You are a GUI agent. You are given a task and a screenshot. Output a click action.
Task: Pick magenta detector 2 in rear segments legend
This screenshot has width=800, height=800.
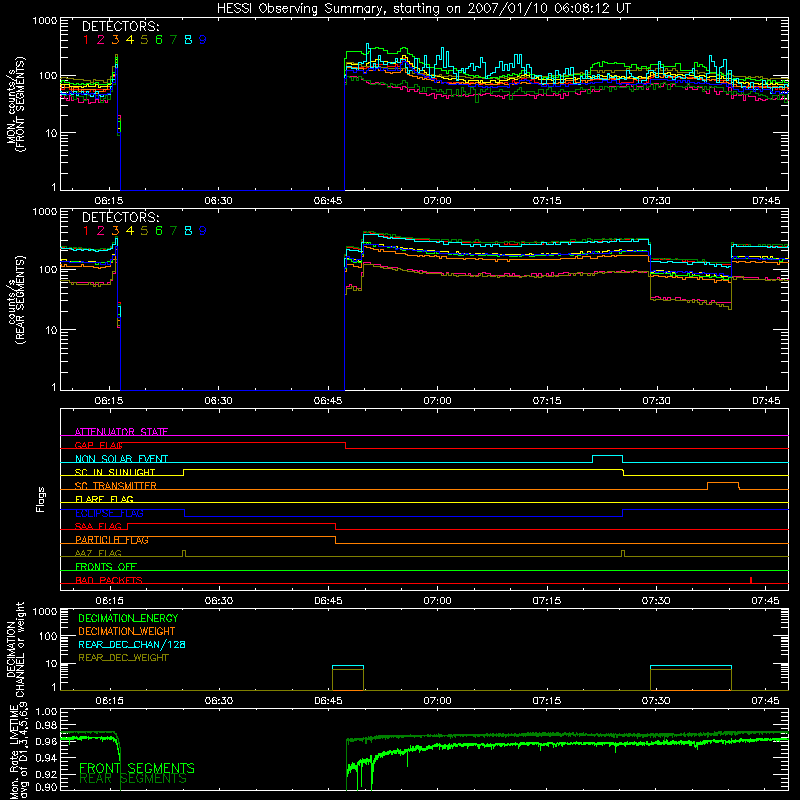[x=101, y=231]
